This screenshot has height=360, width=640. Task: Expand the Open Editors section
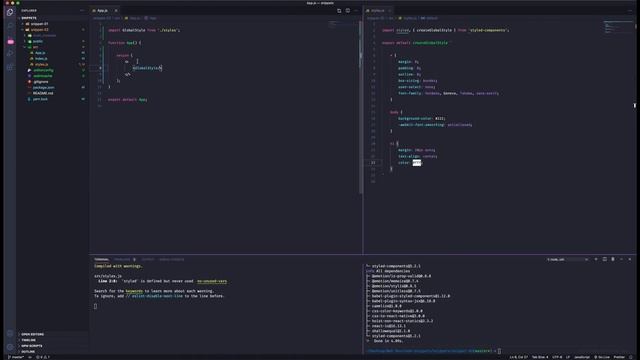tap(32, 334)
